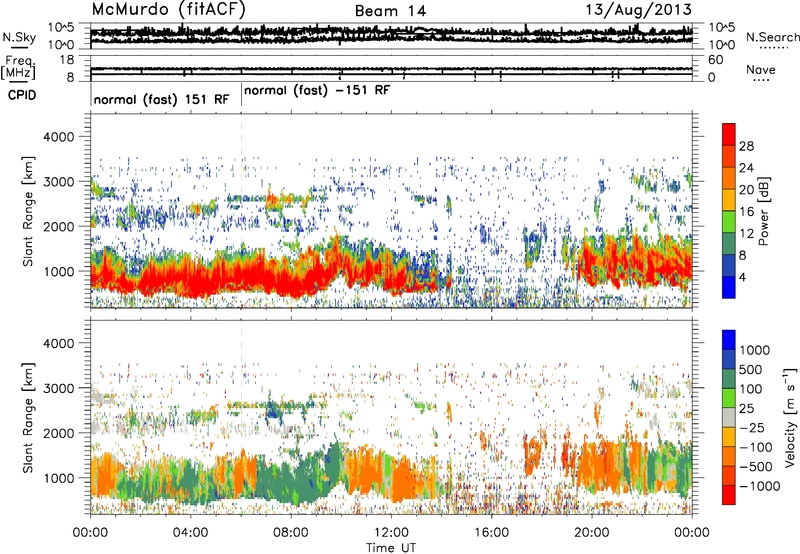Click the bright blue bottom segment of the Power color bar
The width and height of the screenshot is (800, 554).
pyautogui.click(x=729, y=287)
